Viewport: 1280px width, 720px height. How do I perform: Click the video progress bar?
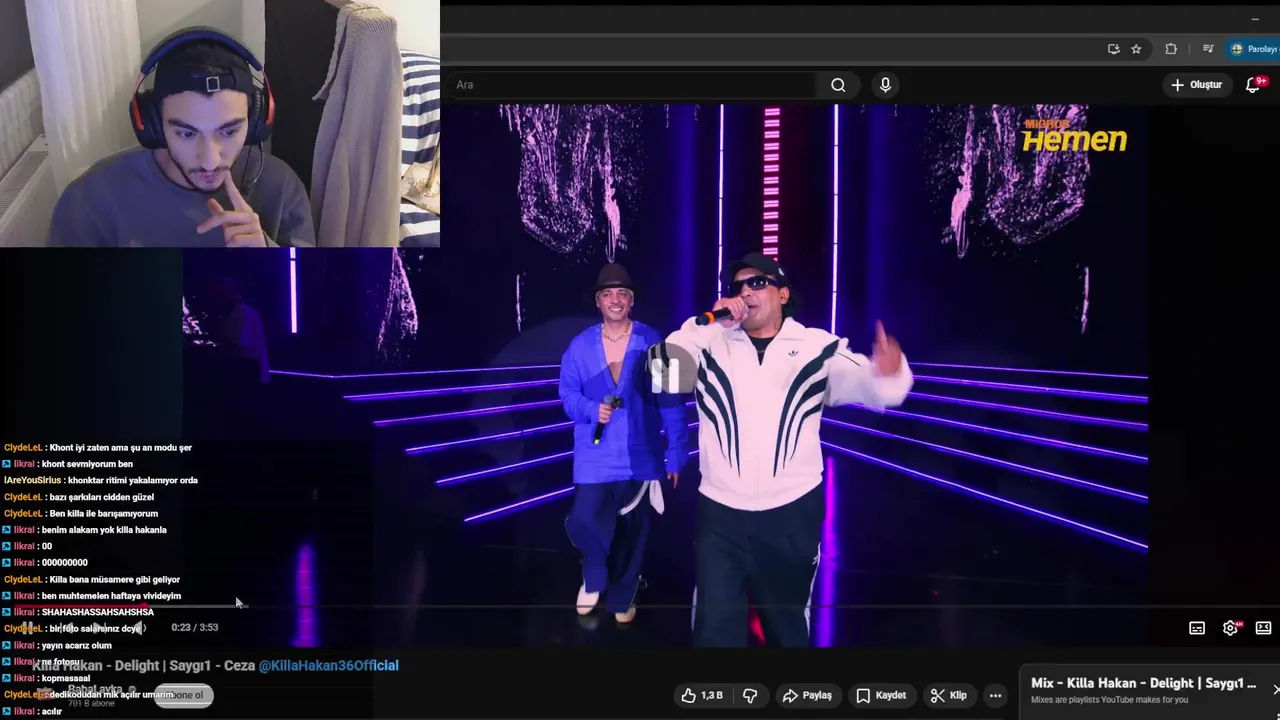click(640, 607)
